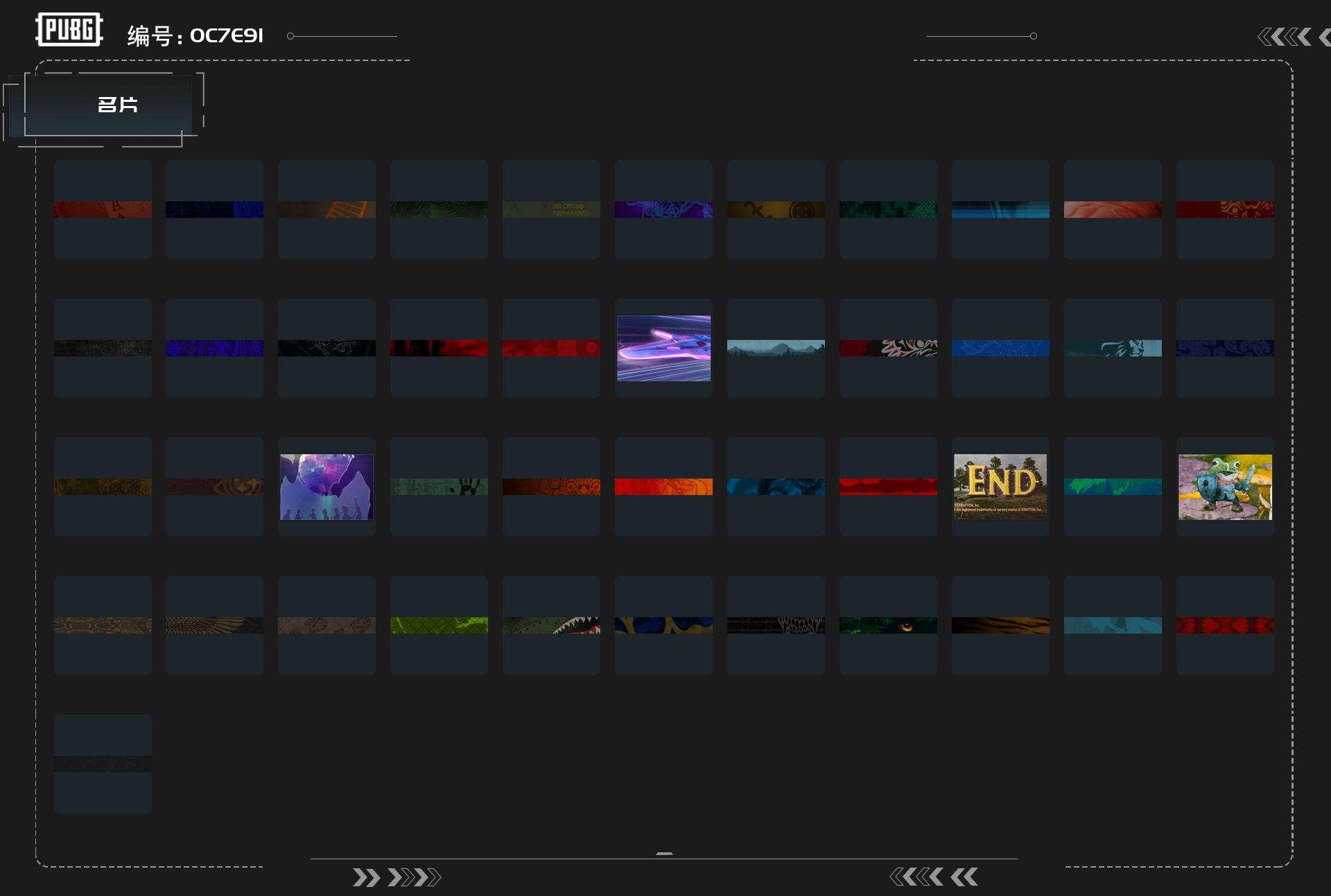Pick the black card with scale pattern
This screenshot has width=1331, height=896.
coord(776,625)
